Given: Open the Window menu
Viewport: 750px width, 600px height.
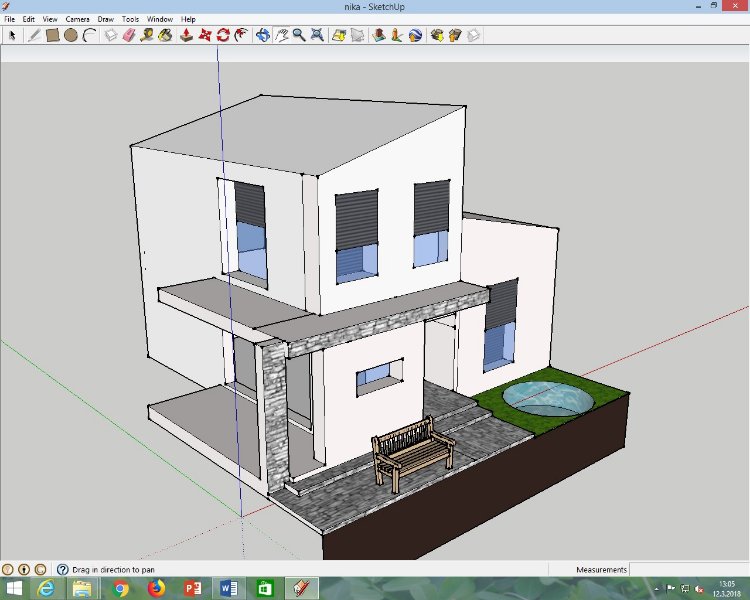Looking at the screenshot, I should click(159, 19).
